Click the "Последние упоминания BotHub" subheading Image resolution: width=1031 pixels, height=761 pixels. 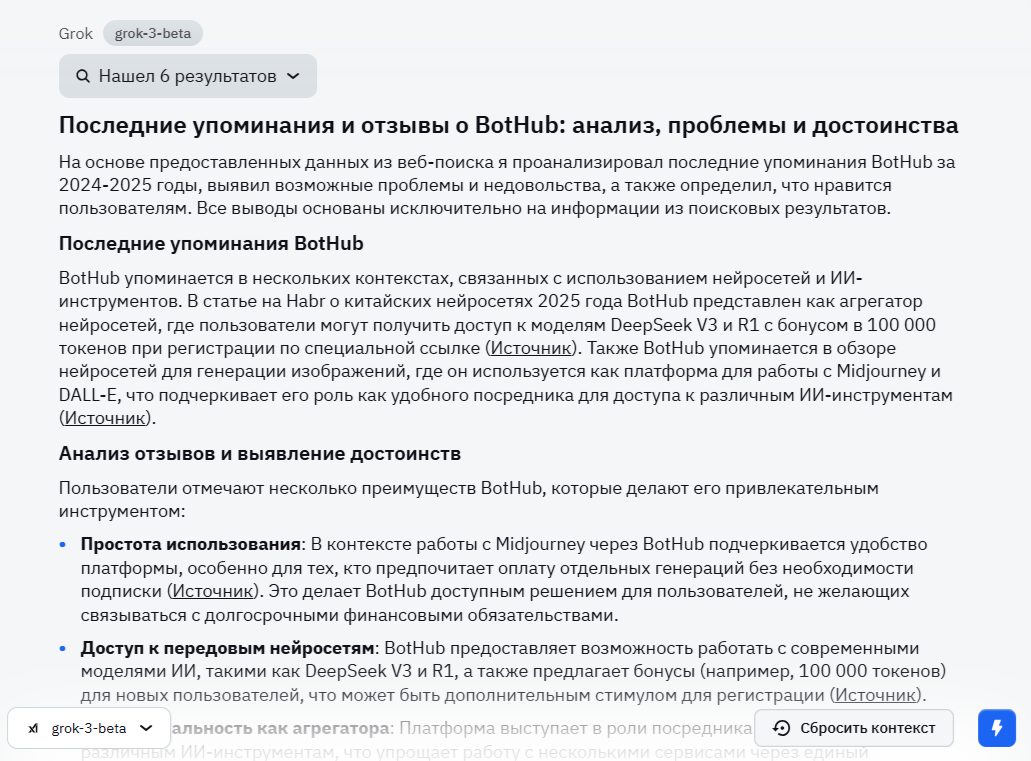pyautogui.click(x=211, y=244)
